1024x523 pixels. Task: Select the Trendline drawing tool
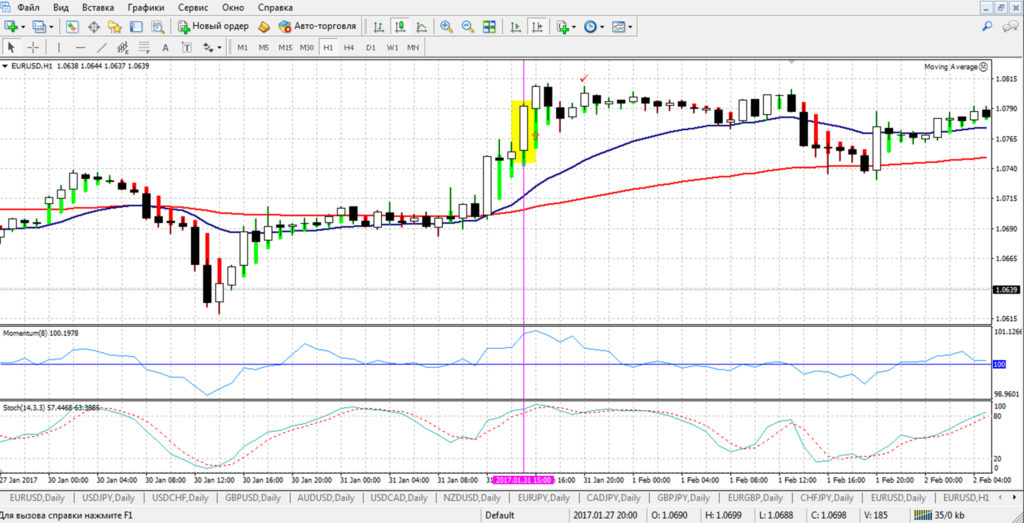101,48
